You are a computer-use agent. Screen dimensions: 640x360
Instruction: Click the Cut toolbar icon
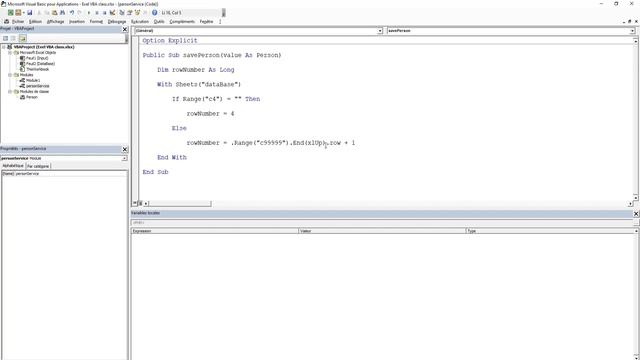[x=39, y=13]
